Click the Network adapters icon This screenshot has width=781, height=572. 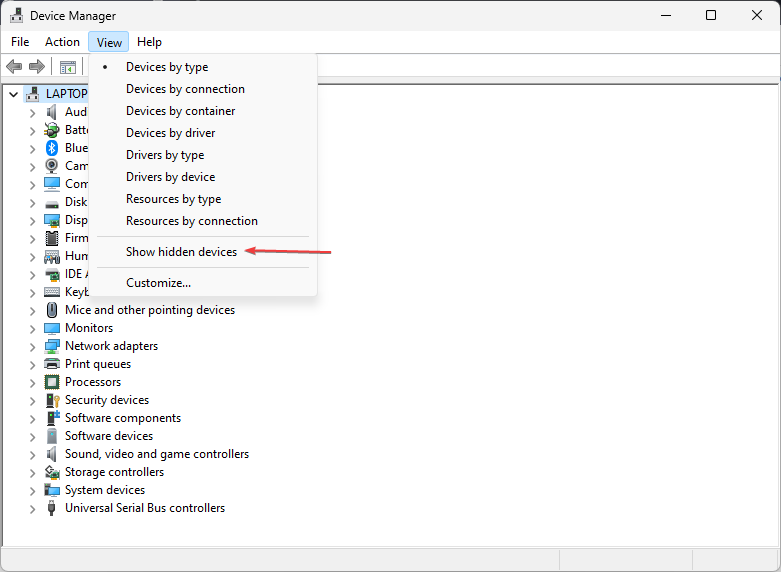click(x=52, y=346)
